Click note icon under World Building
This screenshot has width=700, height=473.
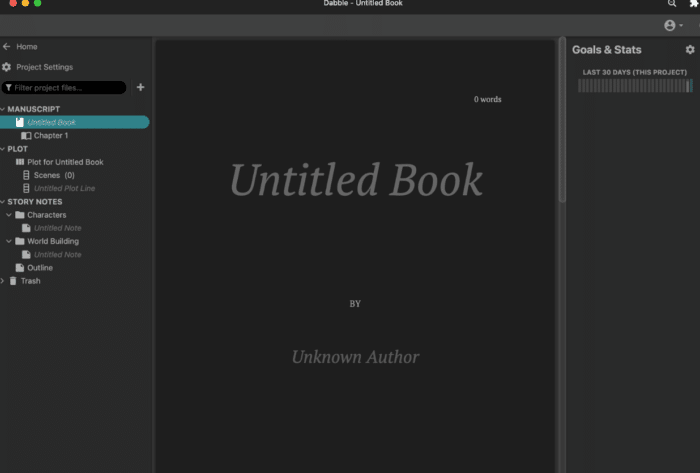26,255
